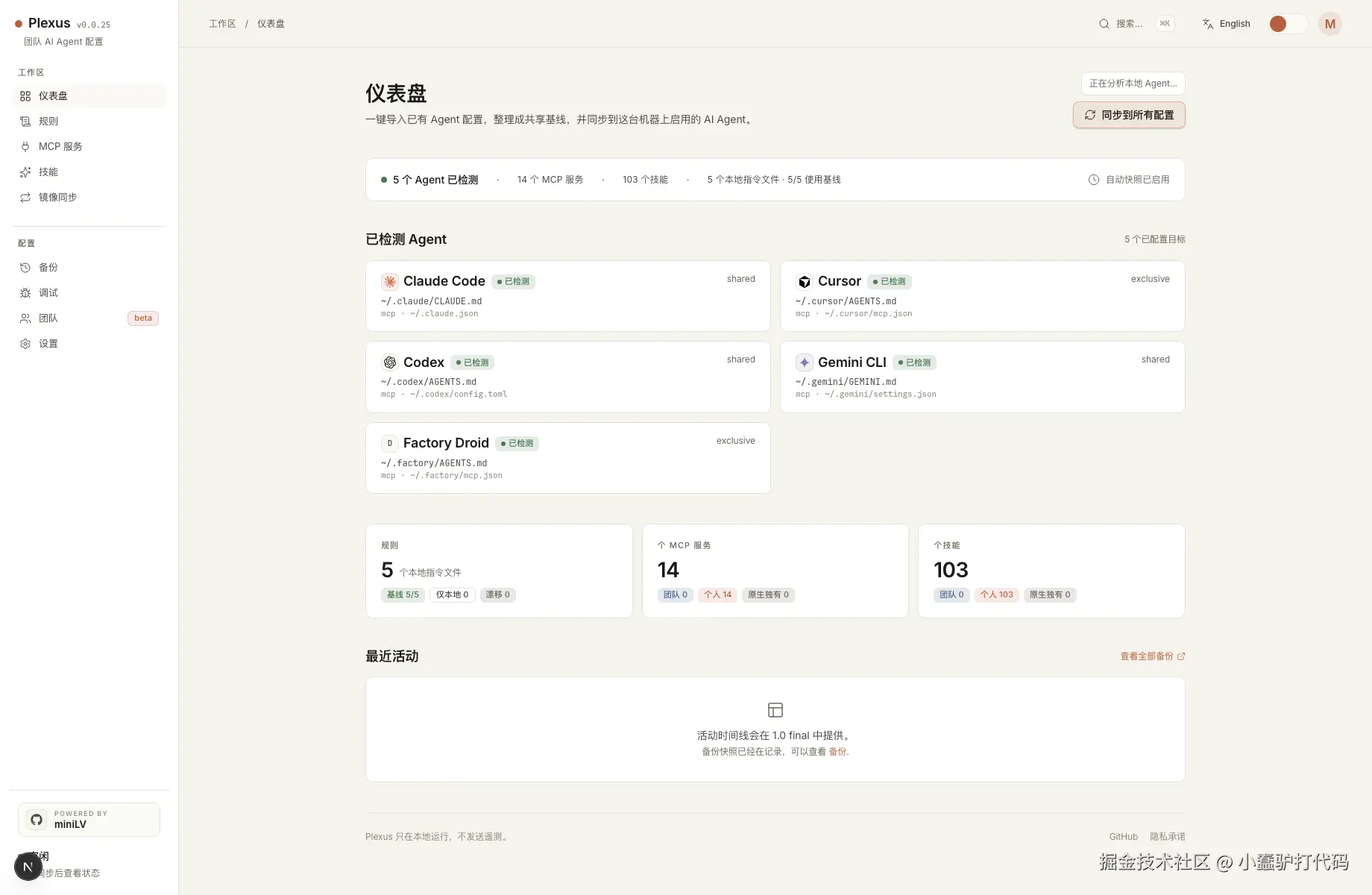
Task: Open the 仪表盘 dashboard sidebar item
Action: [x=89, y=96]
